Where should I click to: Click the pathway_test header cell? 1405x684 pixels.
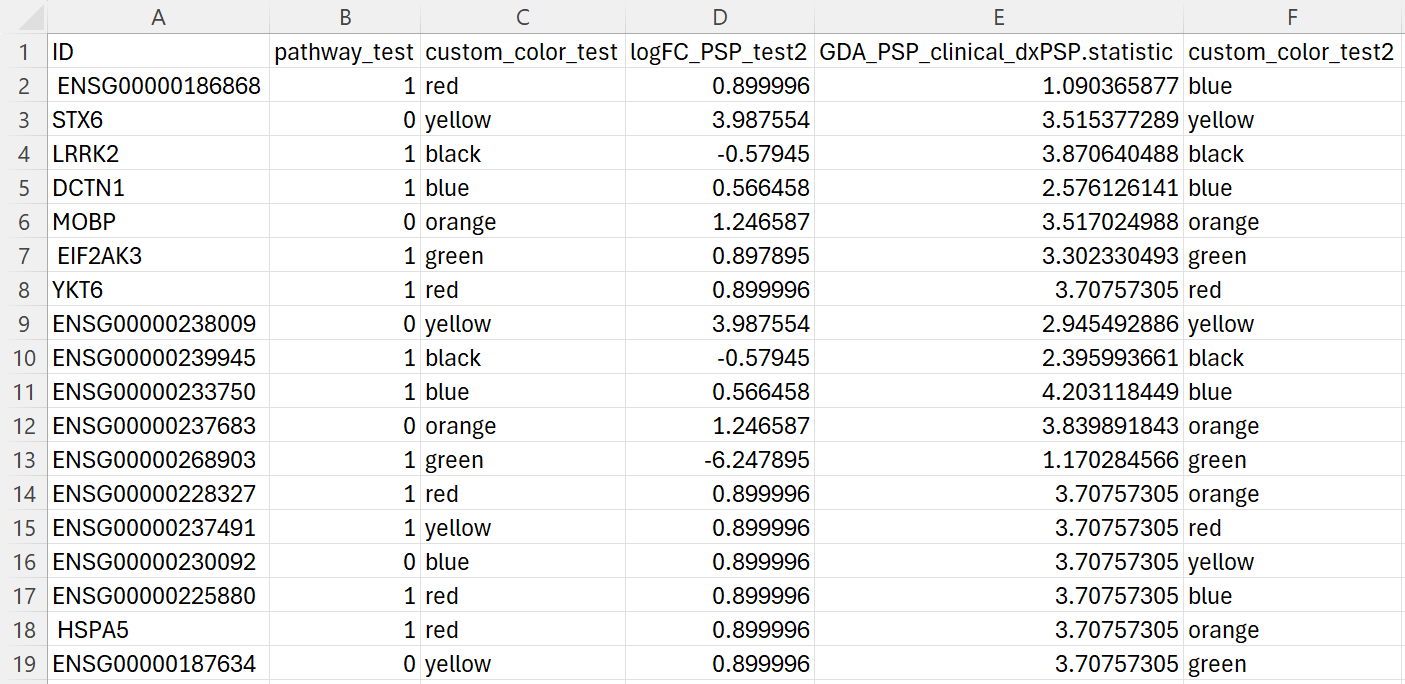[345, 51]
